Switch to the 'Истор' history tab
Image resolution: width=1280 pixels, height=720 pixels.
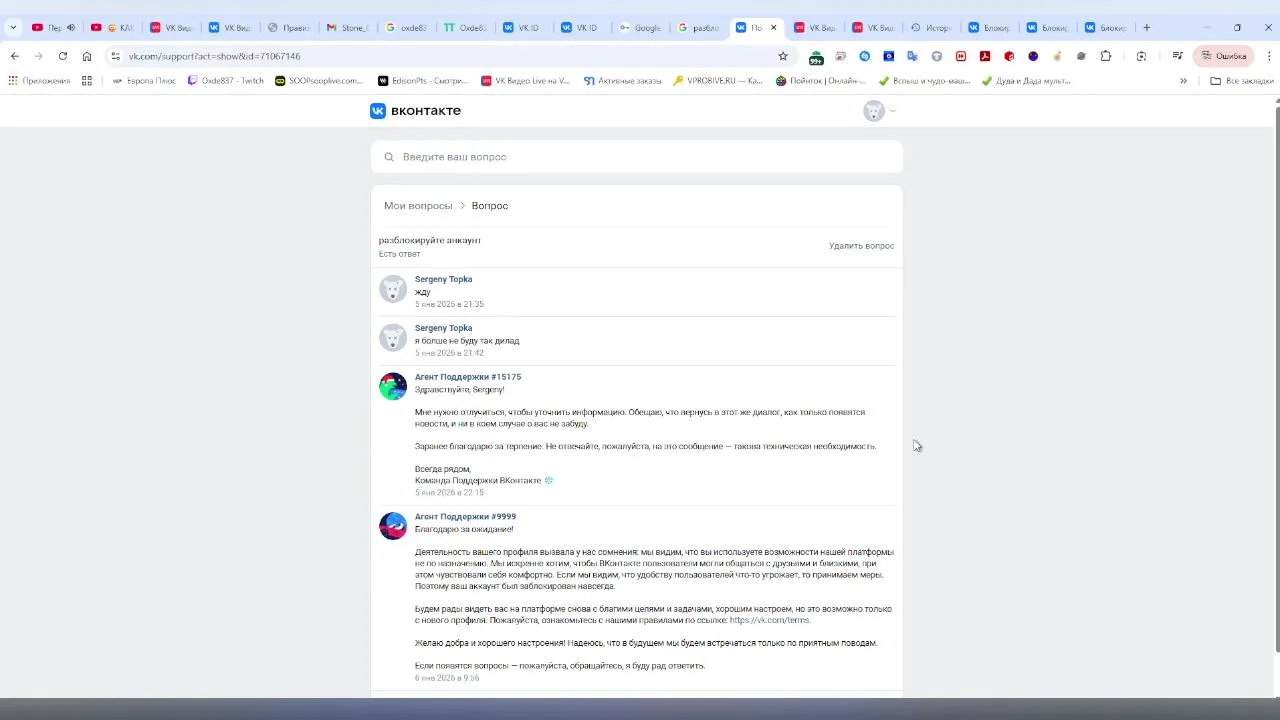(x=931, y=27)
